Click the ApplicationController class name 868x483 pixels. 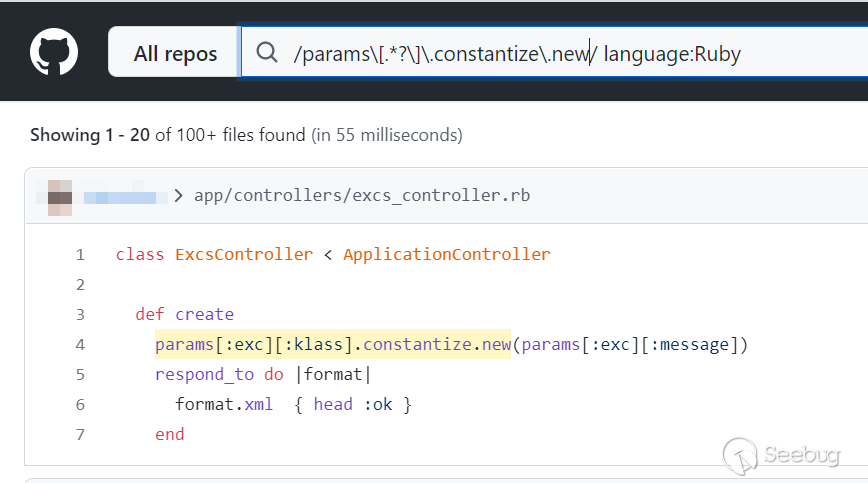click(x=446, y=255)
